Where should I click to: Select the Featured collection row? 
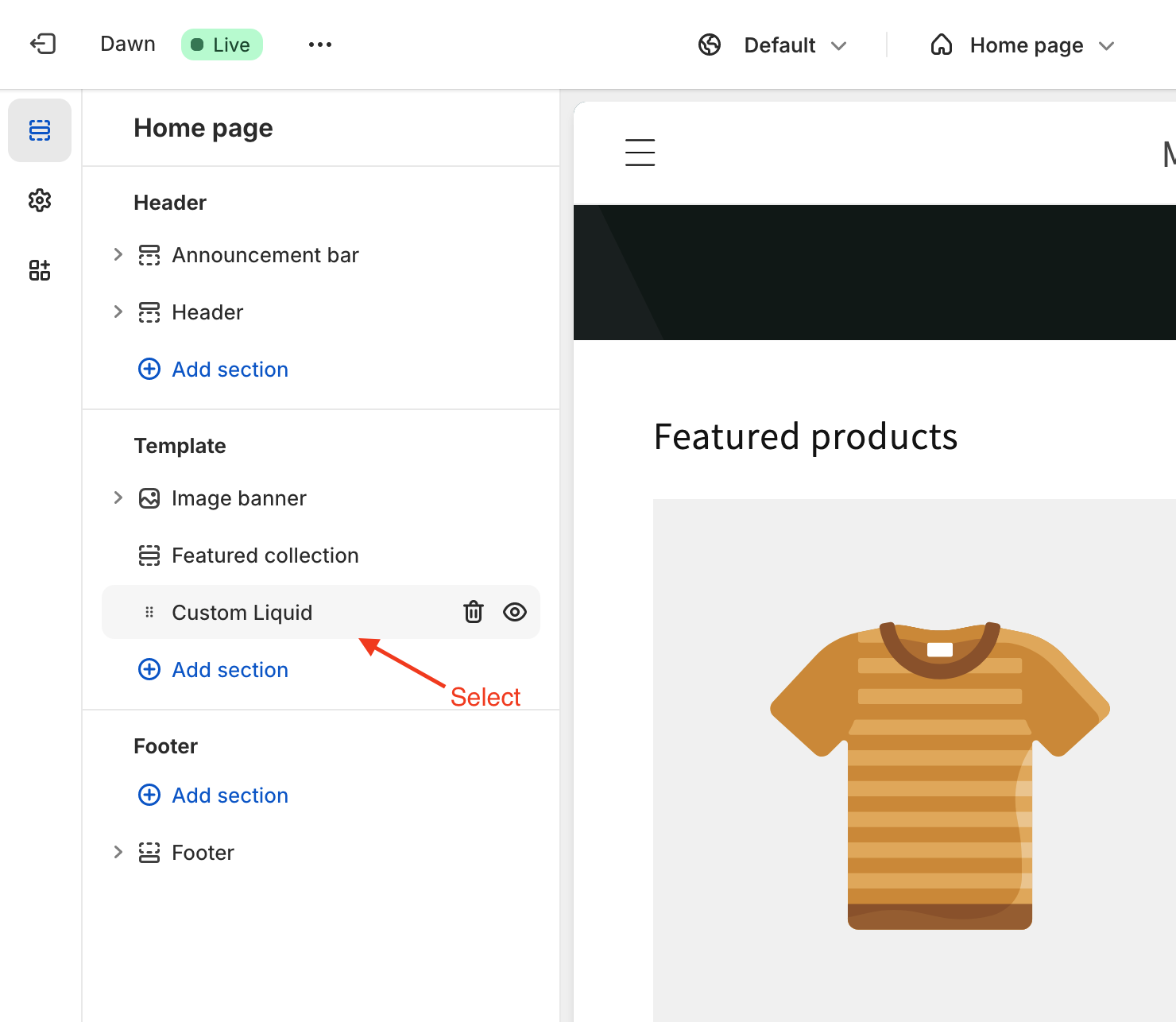321,556
